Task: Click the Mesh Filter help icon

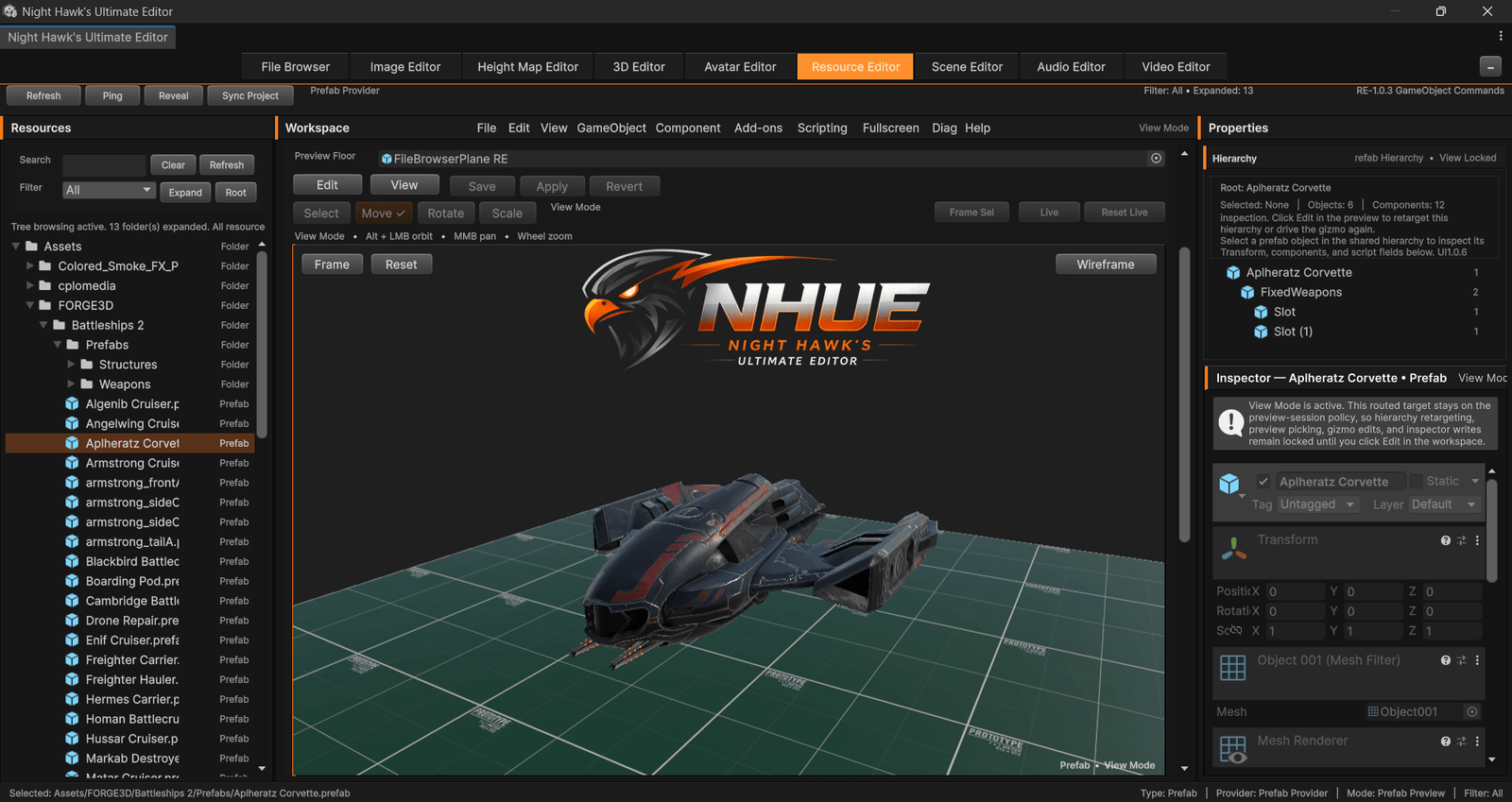Action: coord(1445,660)
